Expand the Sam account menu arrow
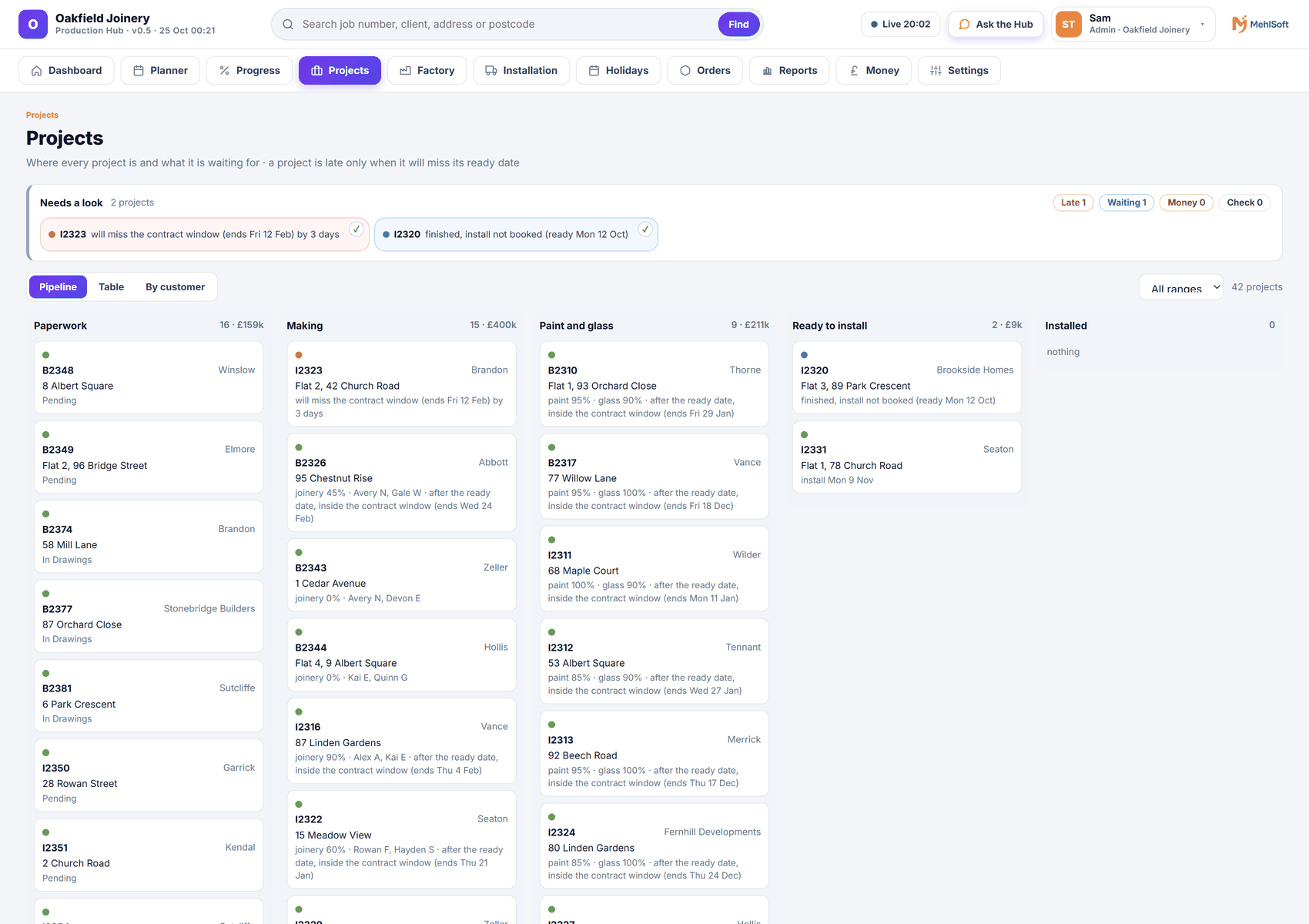1309x924 pixels. 1202,25
